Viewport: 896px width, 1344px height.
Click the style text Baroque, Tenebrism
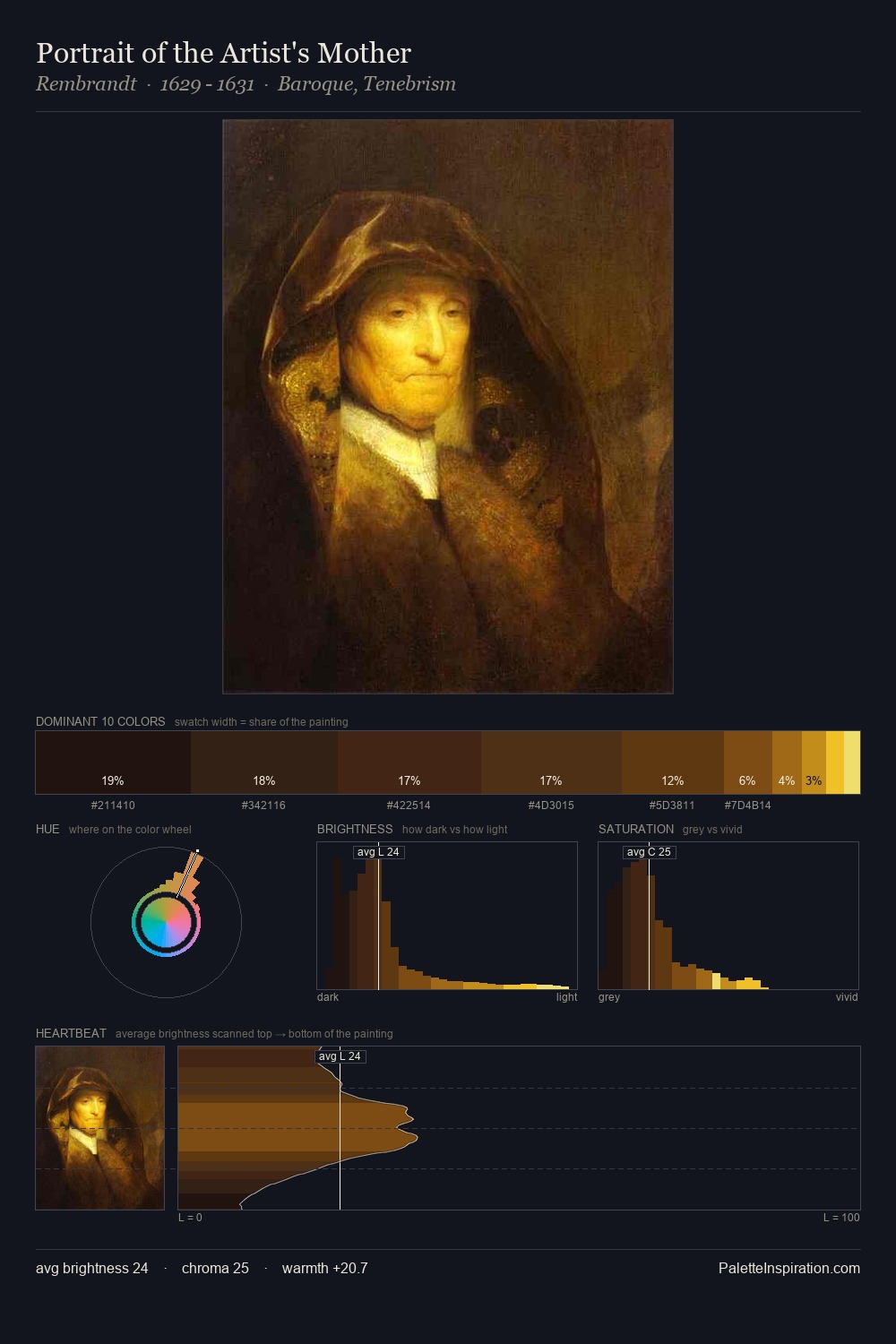(x=366, y=84)
